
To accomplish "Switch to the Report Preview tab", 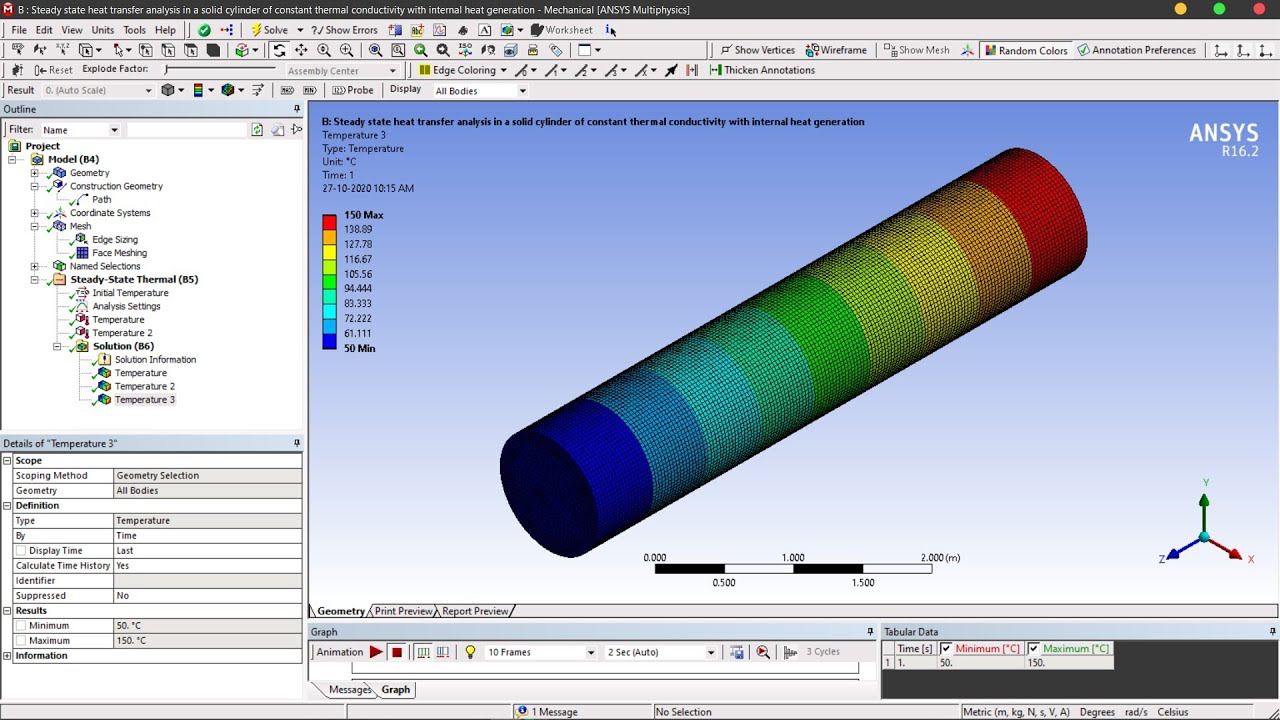I will click(475, 611).
